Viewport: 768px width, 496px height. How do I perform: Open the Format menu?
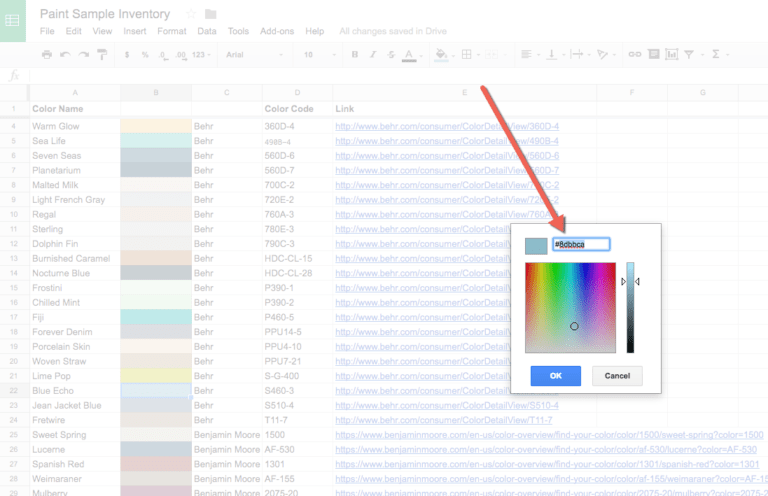tap(171, 31)
